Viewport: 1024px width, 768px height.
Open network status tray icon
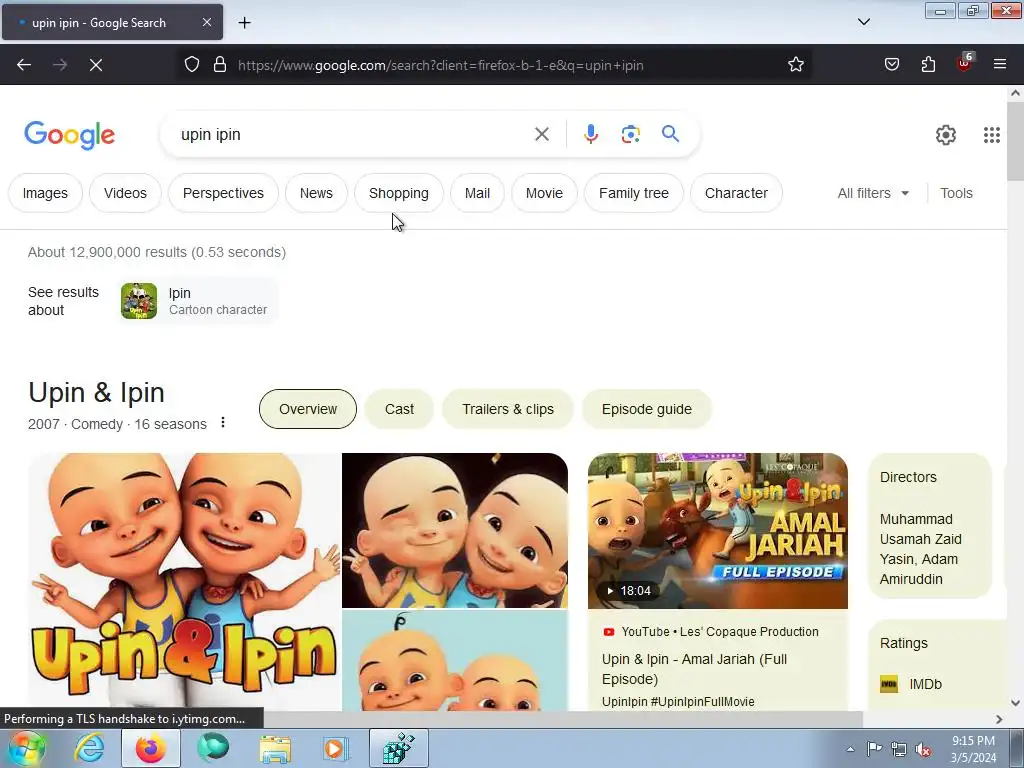[899, 749]
